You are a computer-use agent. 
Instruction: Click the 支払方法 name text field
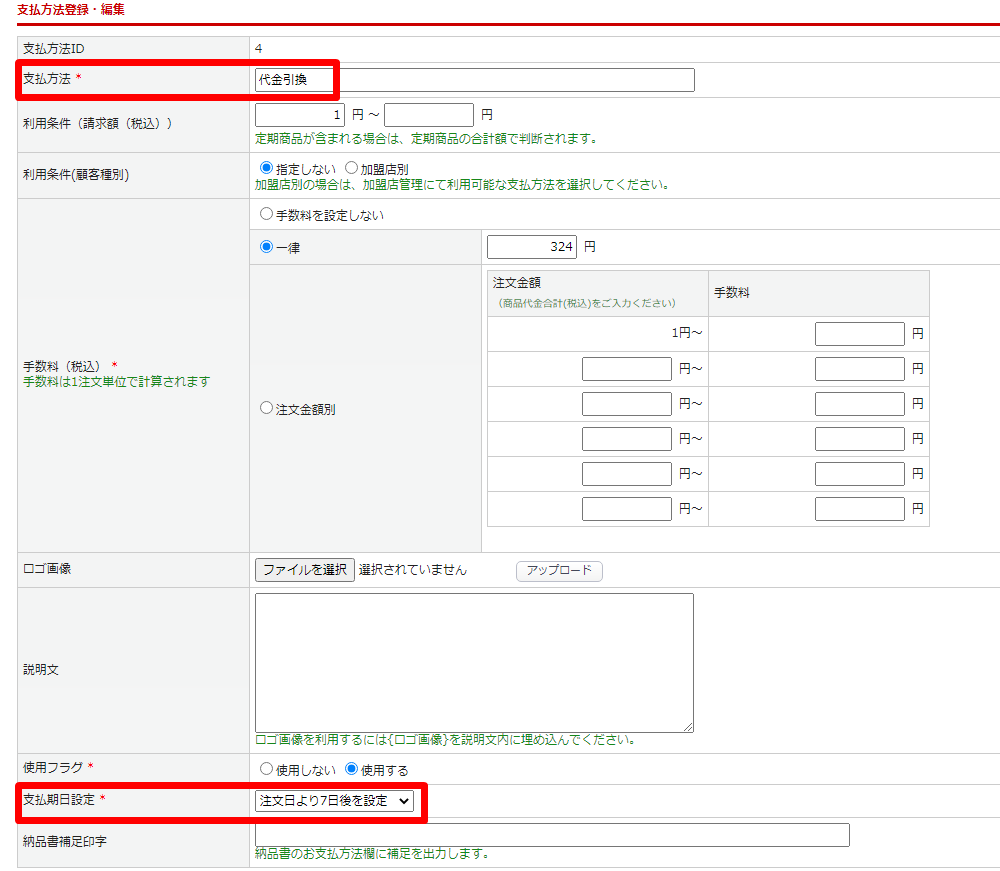pos(474,80)
